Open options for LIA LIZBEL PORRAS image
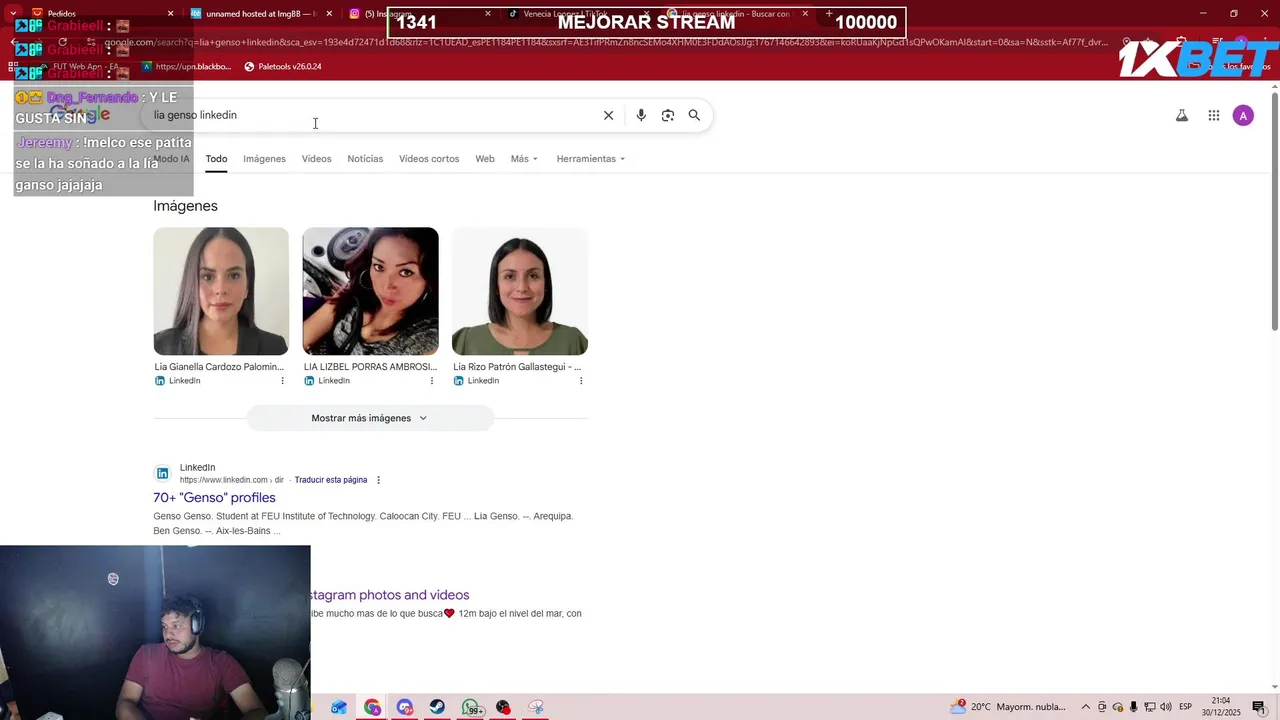The width and height of the screenshot is (1280, 720). 432,381
